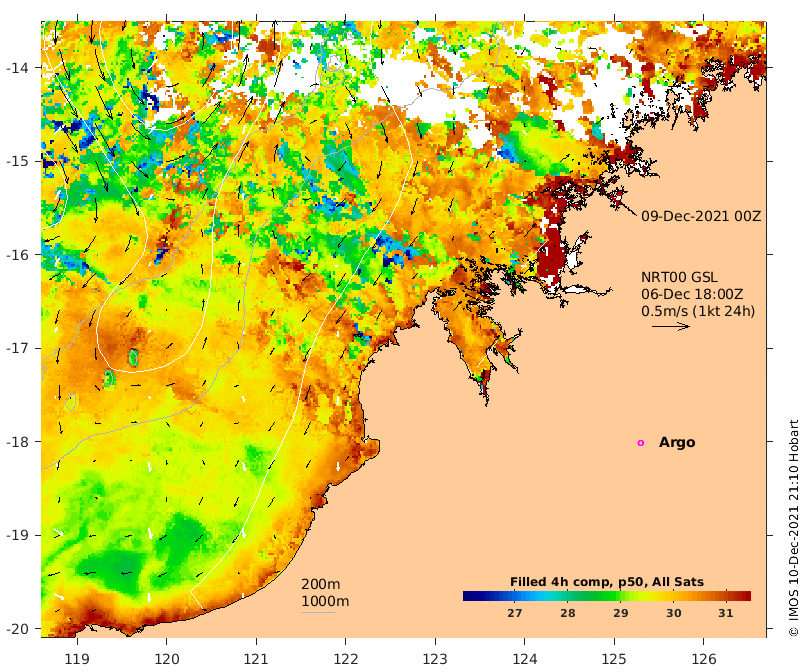The height and width of the screenshot is (672, 810).
Task: Click colorbar value '30'
Action: coord(673,613)
